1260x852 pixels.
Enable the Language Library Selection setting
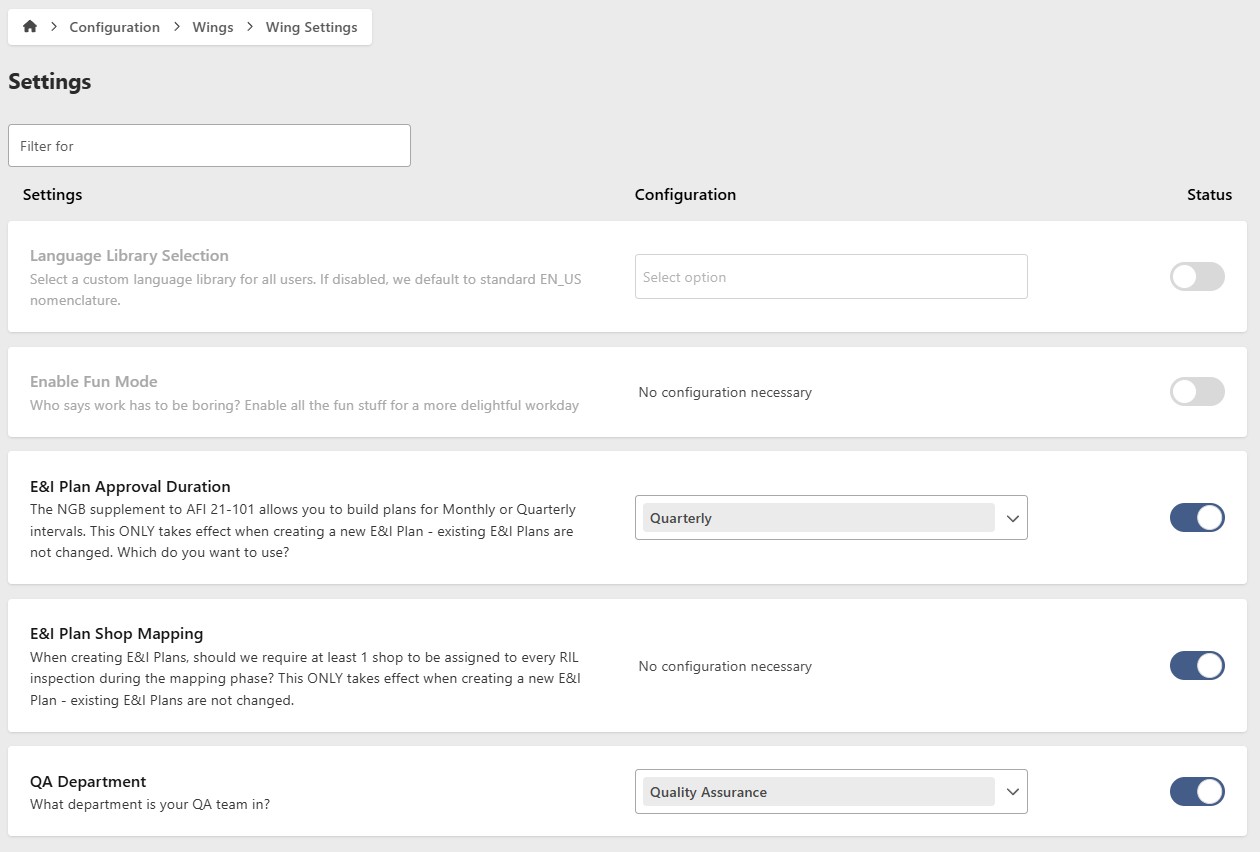point(1197,277)
